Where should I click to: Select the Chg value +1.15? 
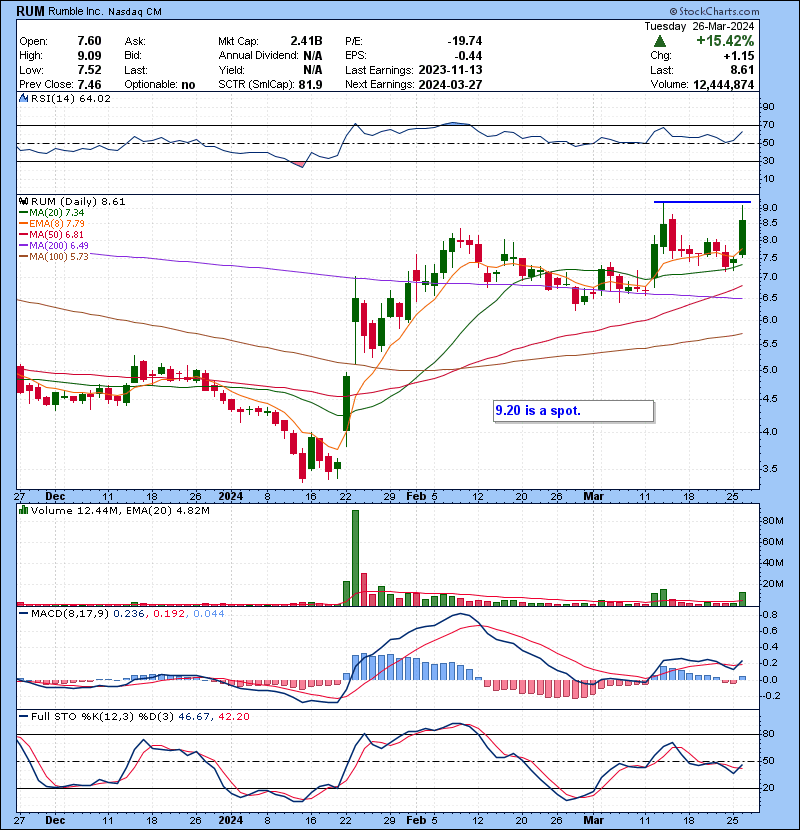[x=739, y=56]
